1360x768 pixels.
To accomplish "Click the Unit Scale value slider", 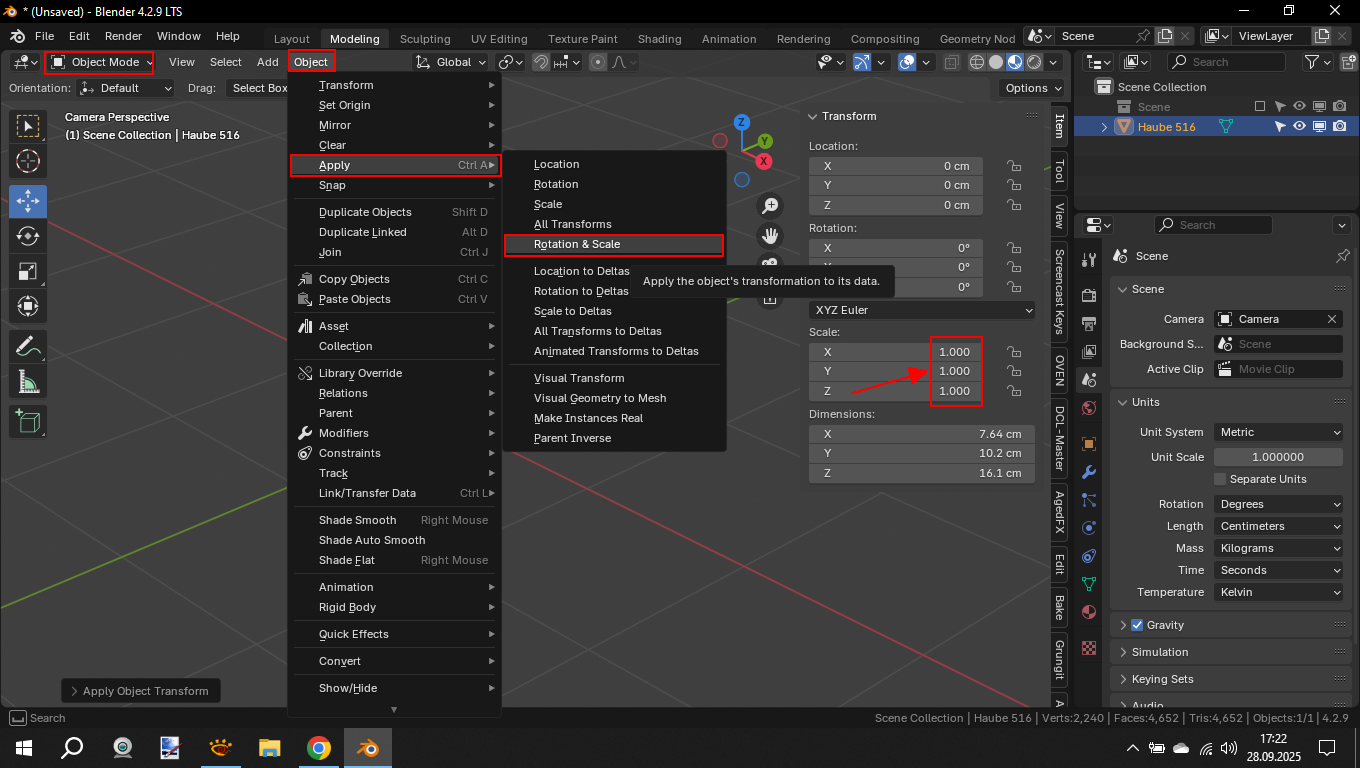I will tap(1277, 457).
